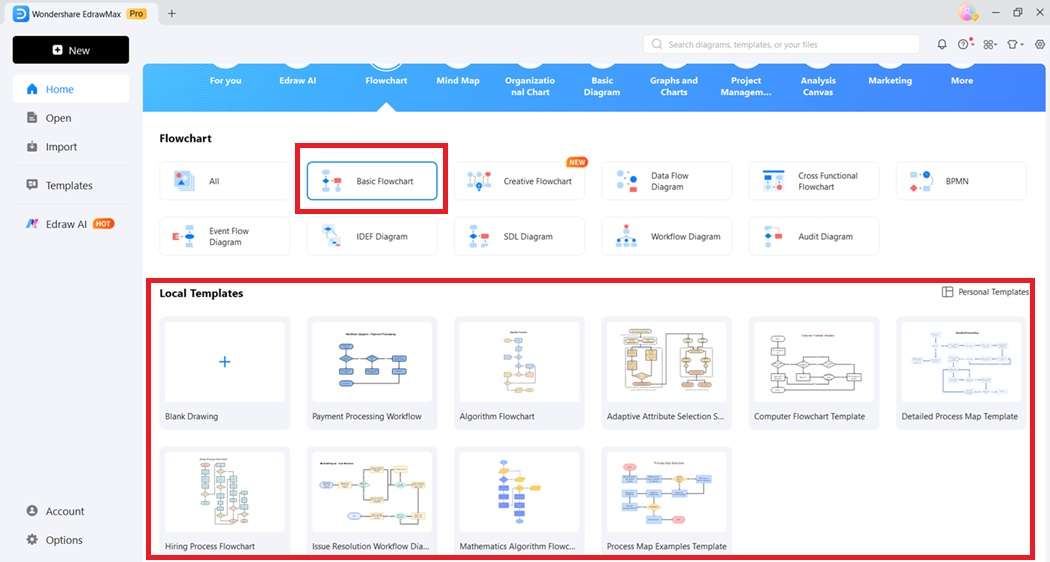
Task: Switch to the For you tab
Action: (225, 80)
